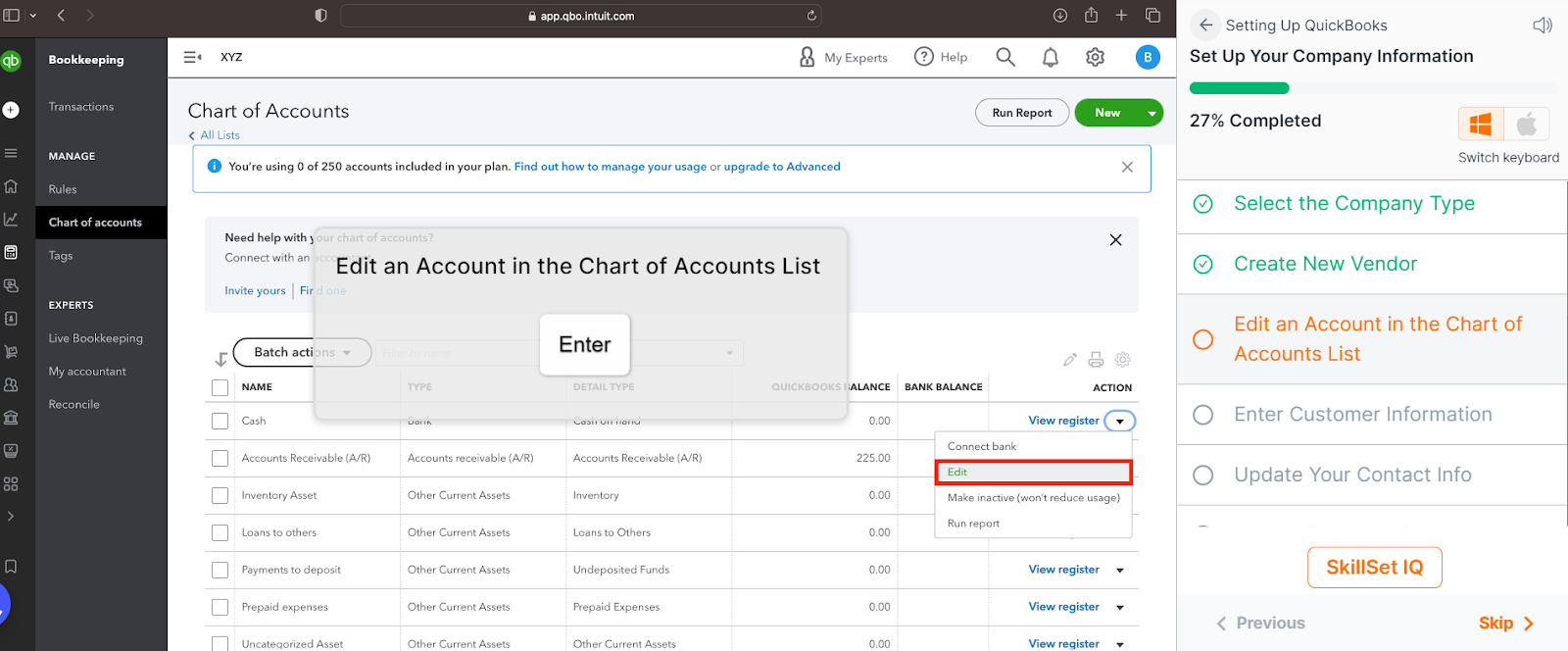This screenshot has width=1568, height=651.
Task: Open Prepaid expenses action dropdown arrow
Action: tap(1120, 608)
